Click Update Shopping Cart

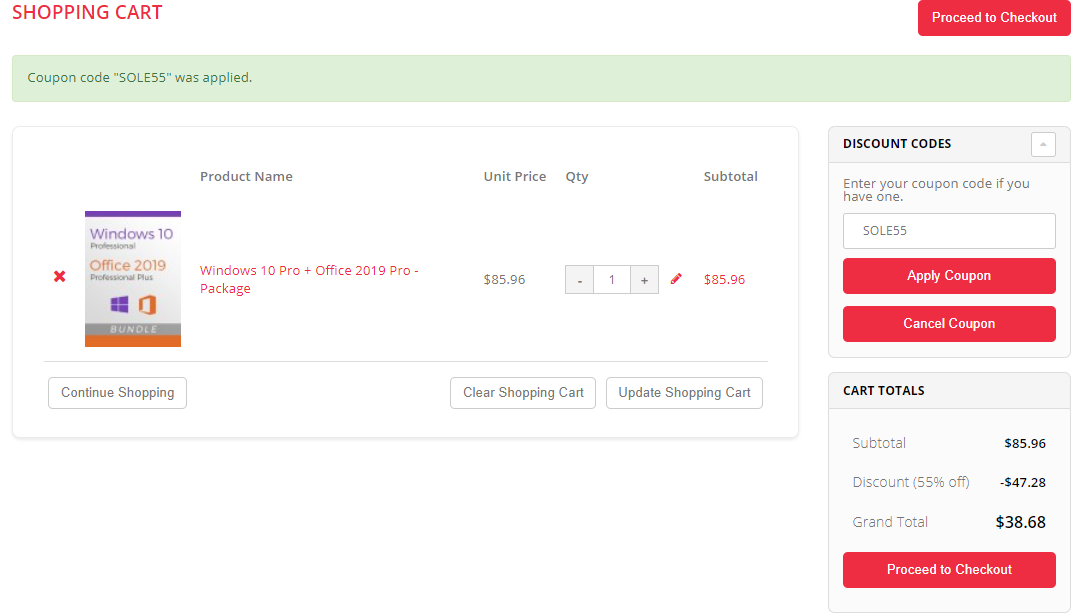pos(684,393)
